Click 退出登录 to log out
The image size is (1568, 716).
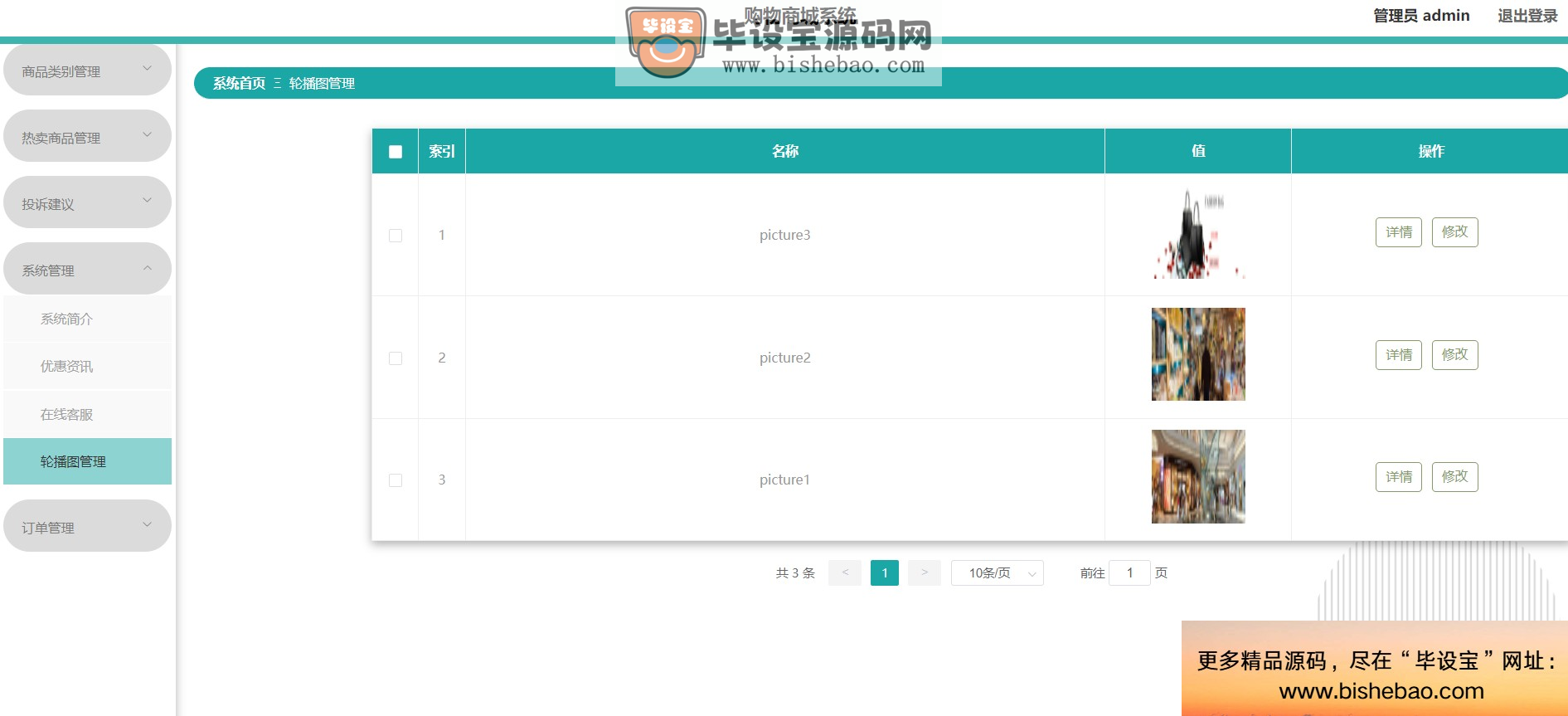coord(1527,16)
